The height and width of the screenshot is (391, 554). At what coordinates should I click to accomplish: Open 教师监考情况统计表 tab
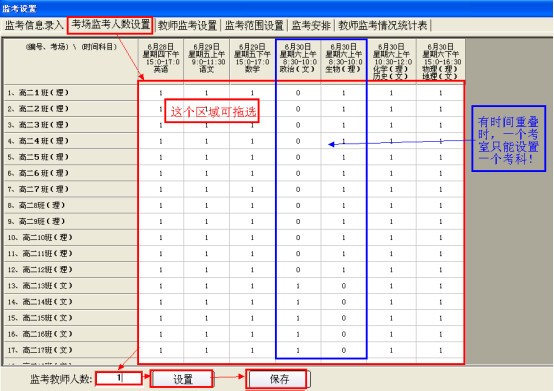click(x=383, y=25)
